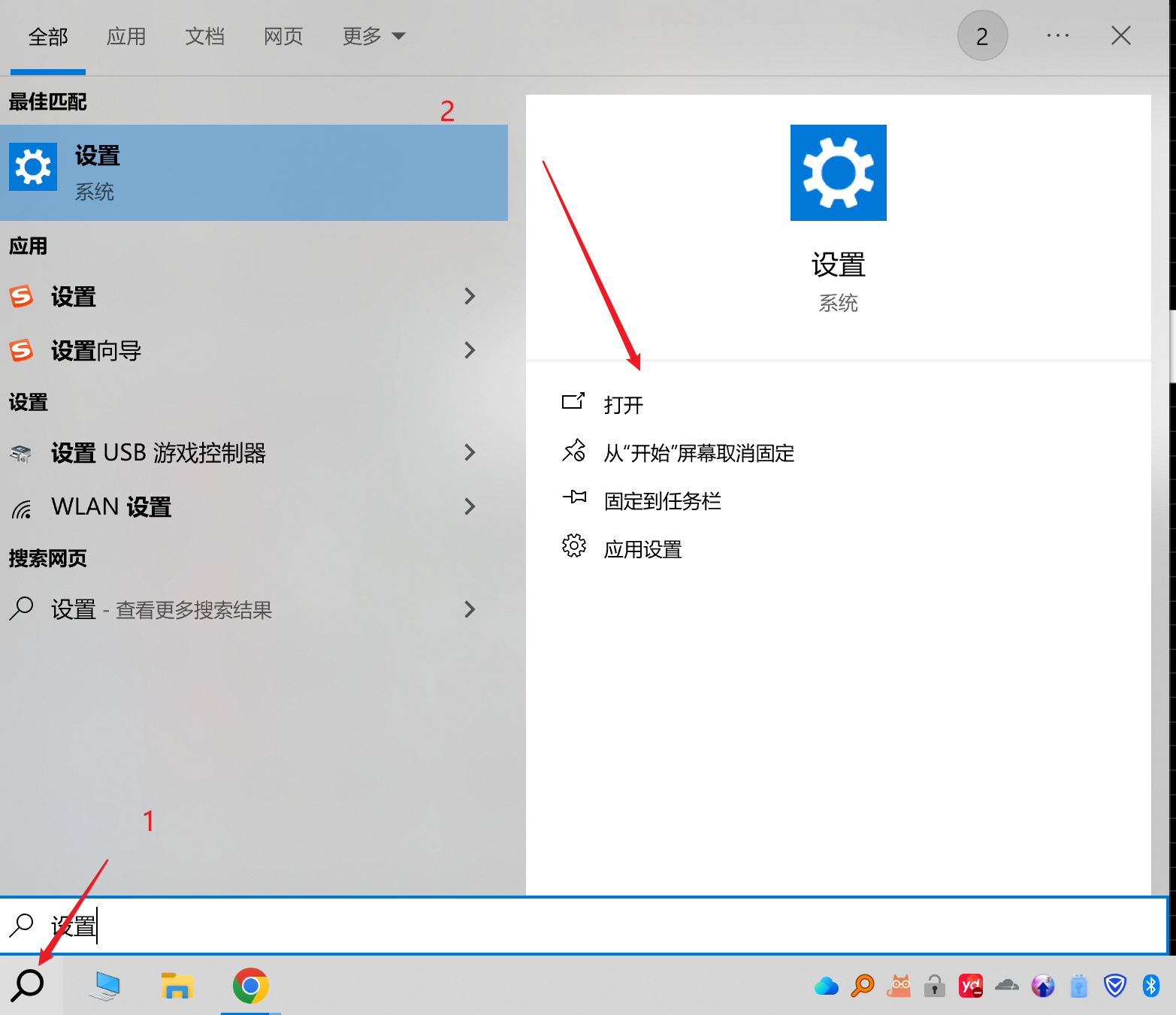Viewport: 1176px width, 1015px height.
Task: Click the Bluetooth tray icon
Action: 1151,985
